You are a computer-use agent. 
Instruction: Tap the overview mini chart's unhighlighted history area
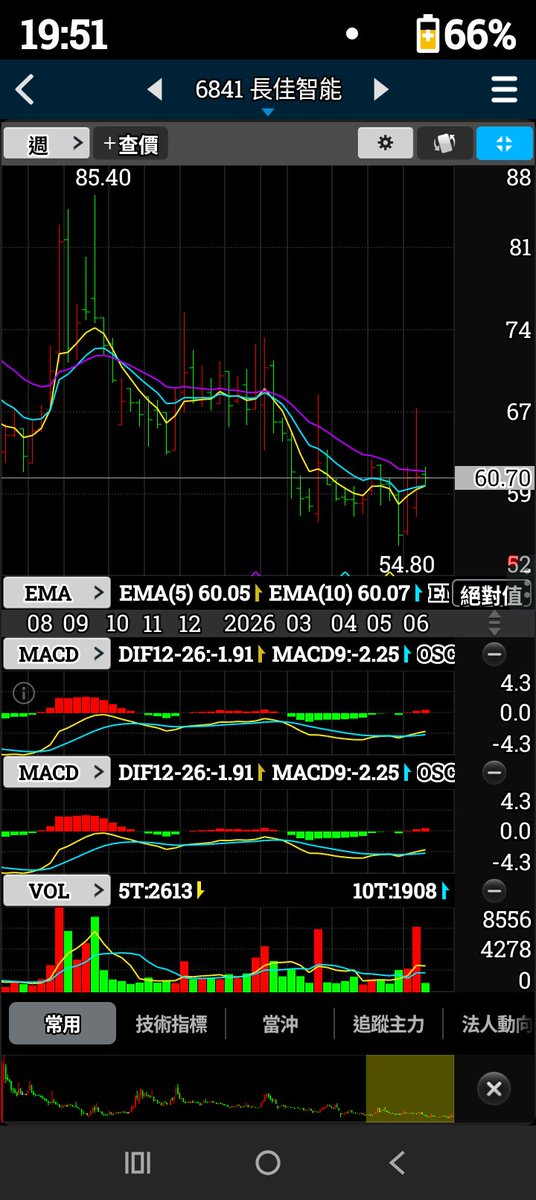pyautogui.click(x=183, y=1088)
